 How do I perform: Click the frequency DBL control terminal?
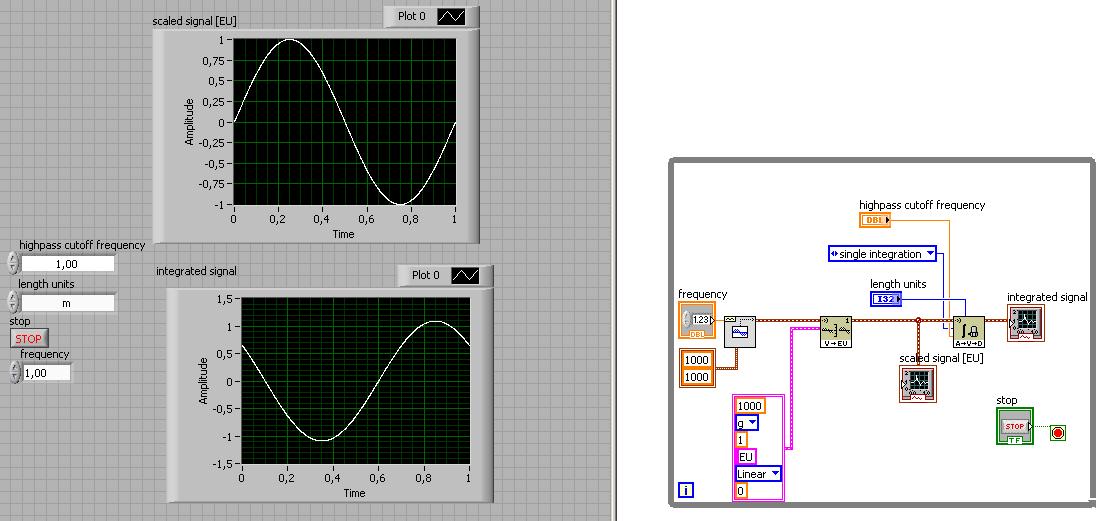[697, 321]
